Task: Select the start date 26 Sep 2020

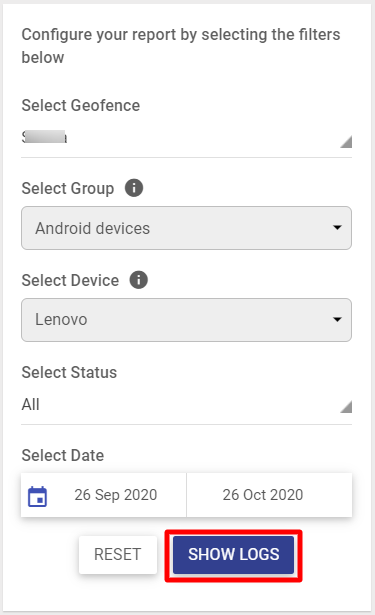Action: coord(116,495)
